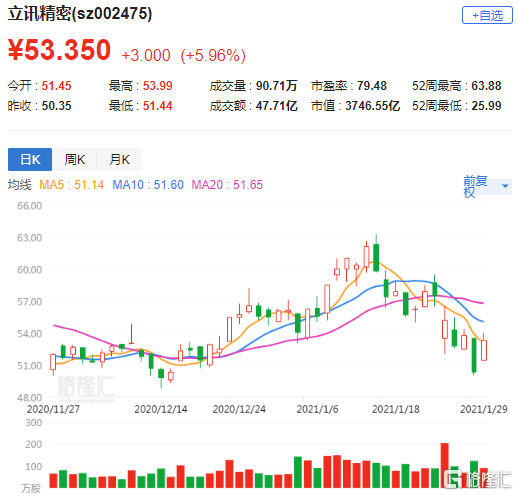518x496 pixels.
Task: Click the 2020/12/24 date axis label
Action: tap(239, 409)
